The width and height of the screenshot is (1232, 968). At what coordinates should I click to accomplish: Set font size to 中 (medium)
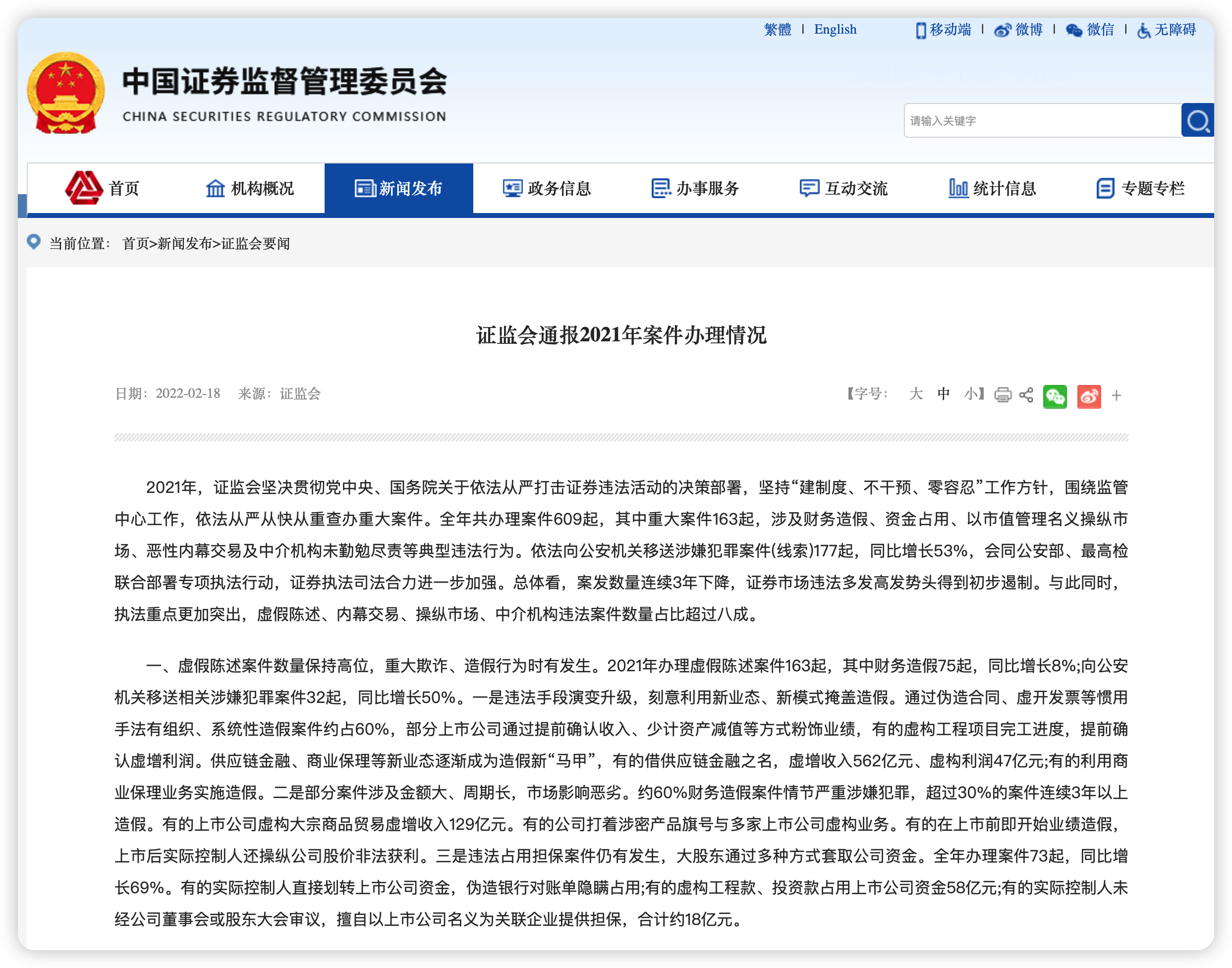coord(944,394)
